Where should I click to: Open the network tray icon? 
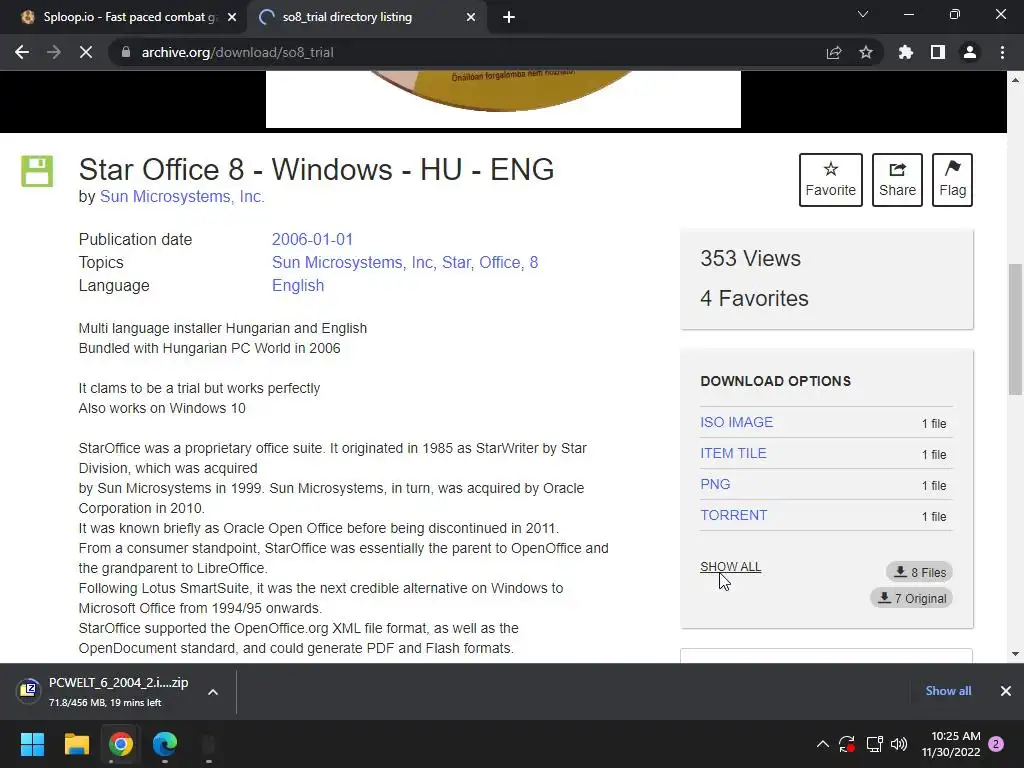[874, 744]
